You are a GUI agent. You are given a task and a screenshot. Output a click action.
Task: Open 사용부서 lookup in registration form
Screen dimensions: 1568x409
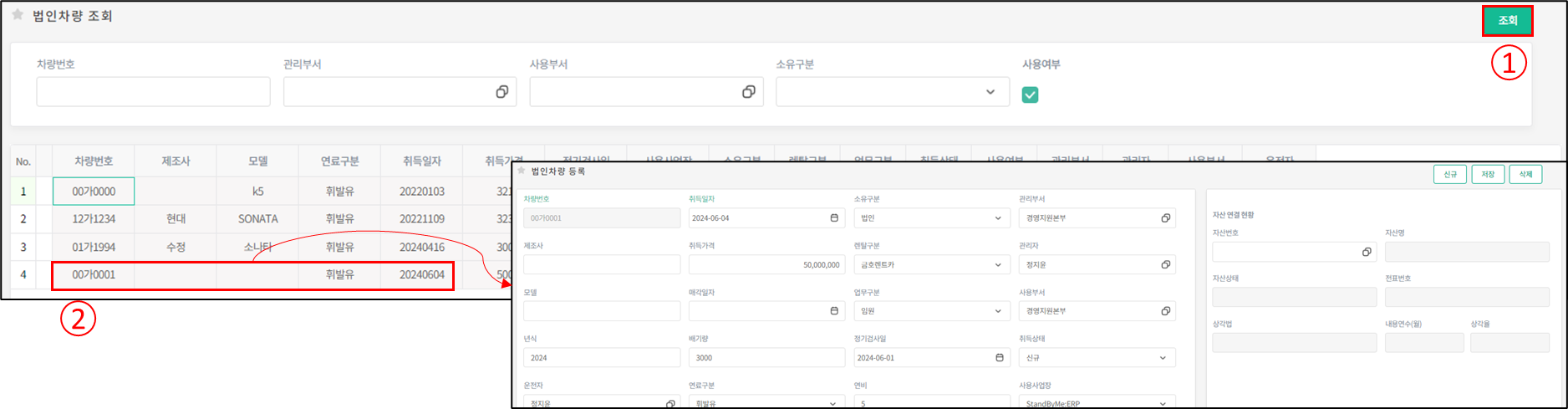(1165, 311)
